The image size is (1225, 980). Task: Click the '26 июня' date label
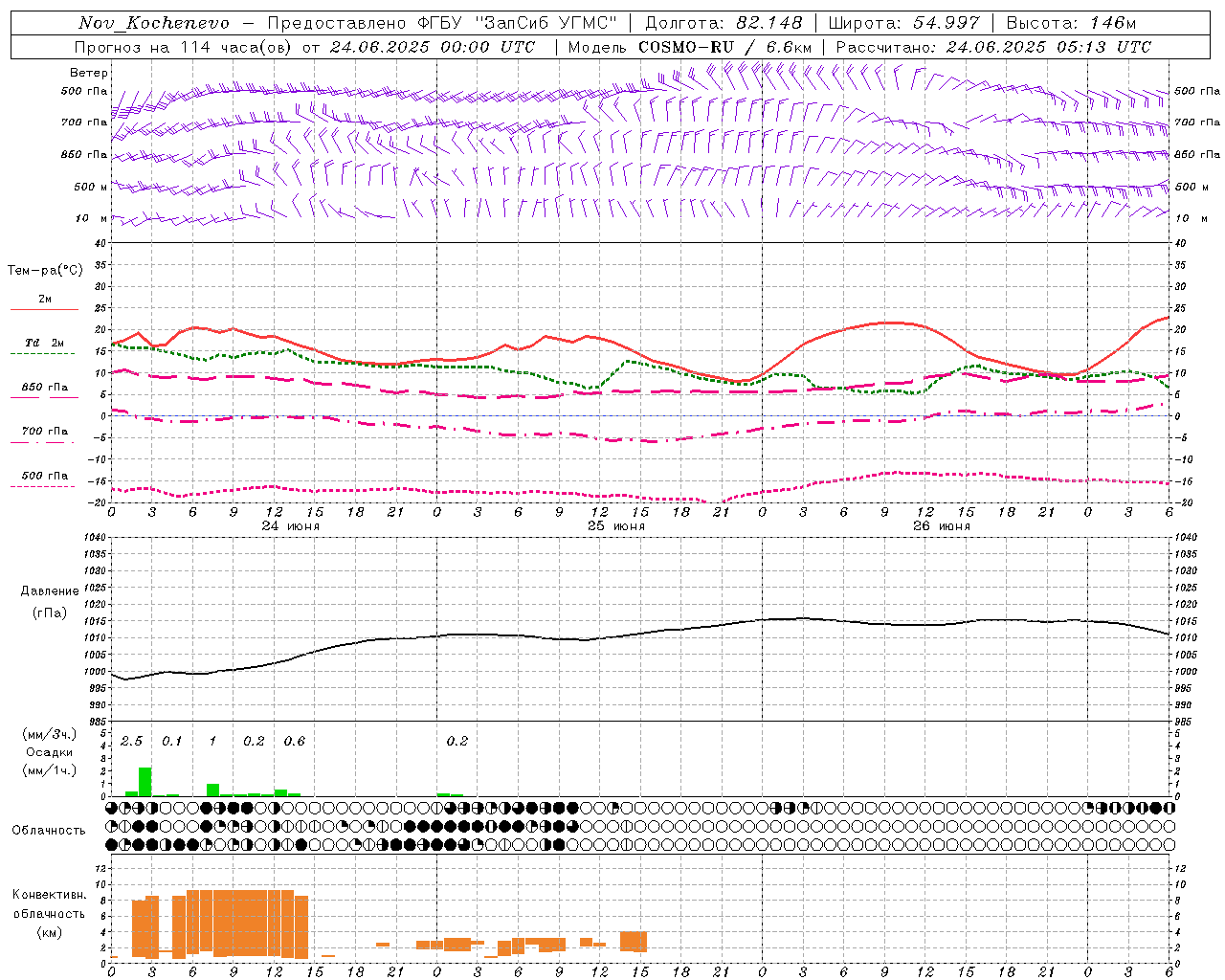pyautogui.click(x=942, y=526)
